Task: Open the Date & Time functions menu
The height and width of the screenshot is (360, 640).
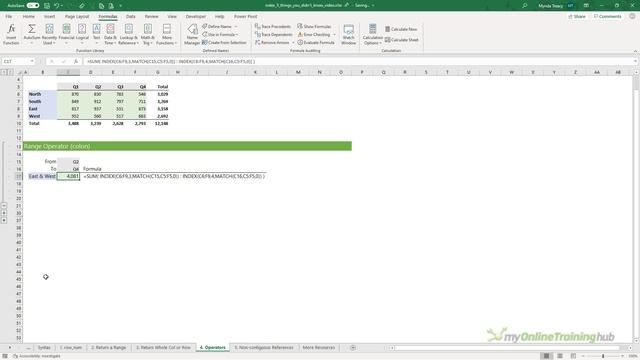Action: (110, 34)
